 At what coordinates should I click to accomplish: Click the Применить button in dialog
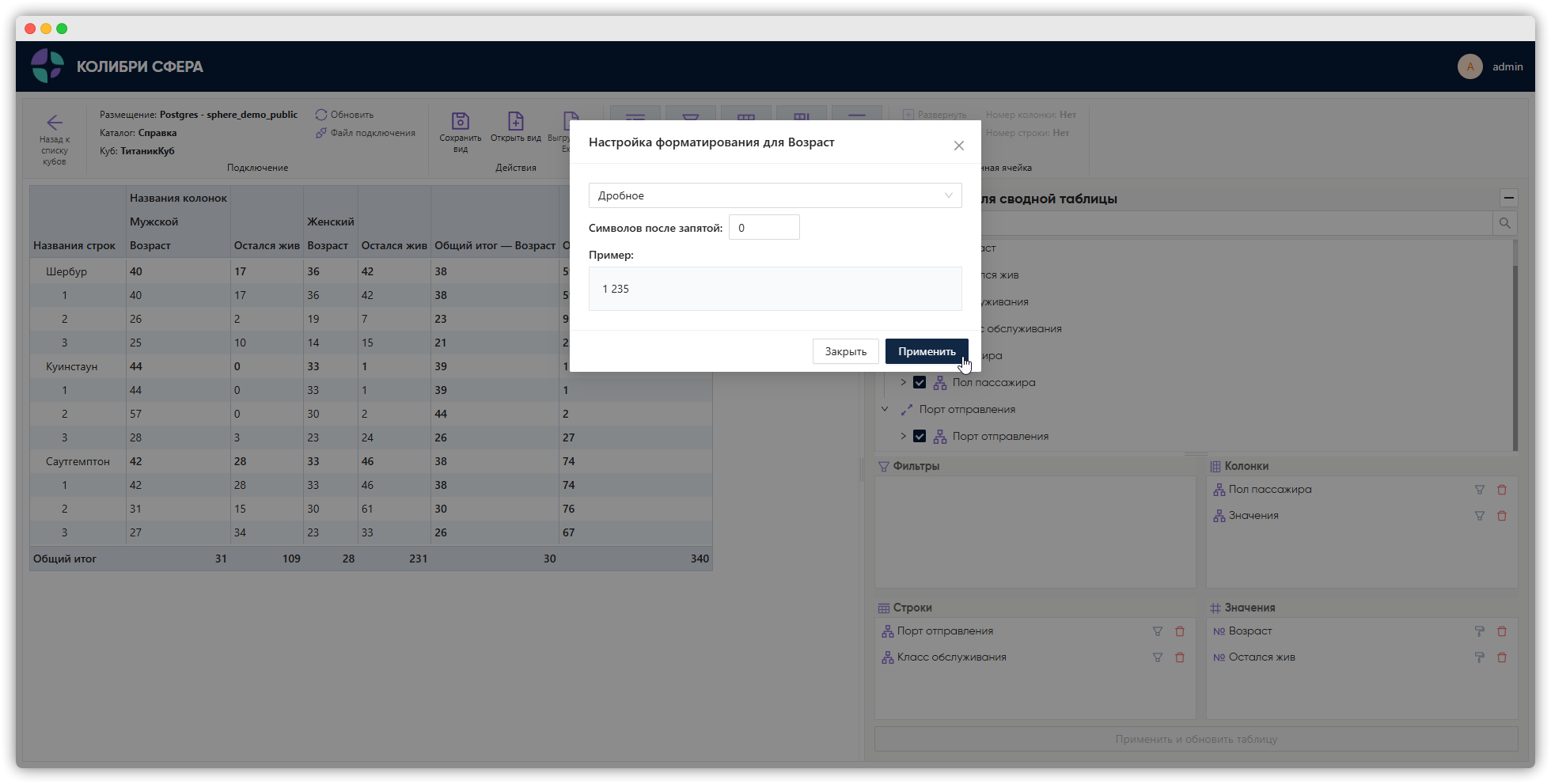tap(927, 351)
